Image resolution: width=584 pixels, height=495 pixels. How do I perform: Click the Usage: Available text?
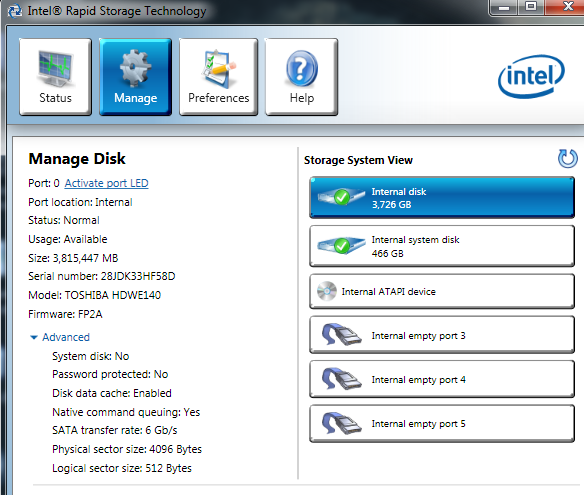coord(68,239)
